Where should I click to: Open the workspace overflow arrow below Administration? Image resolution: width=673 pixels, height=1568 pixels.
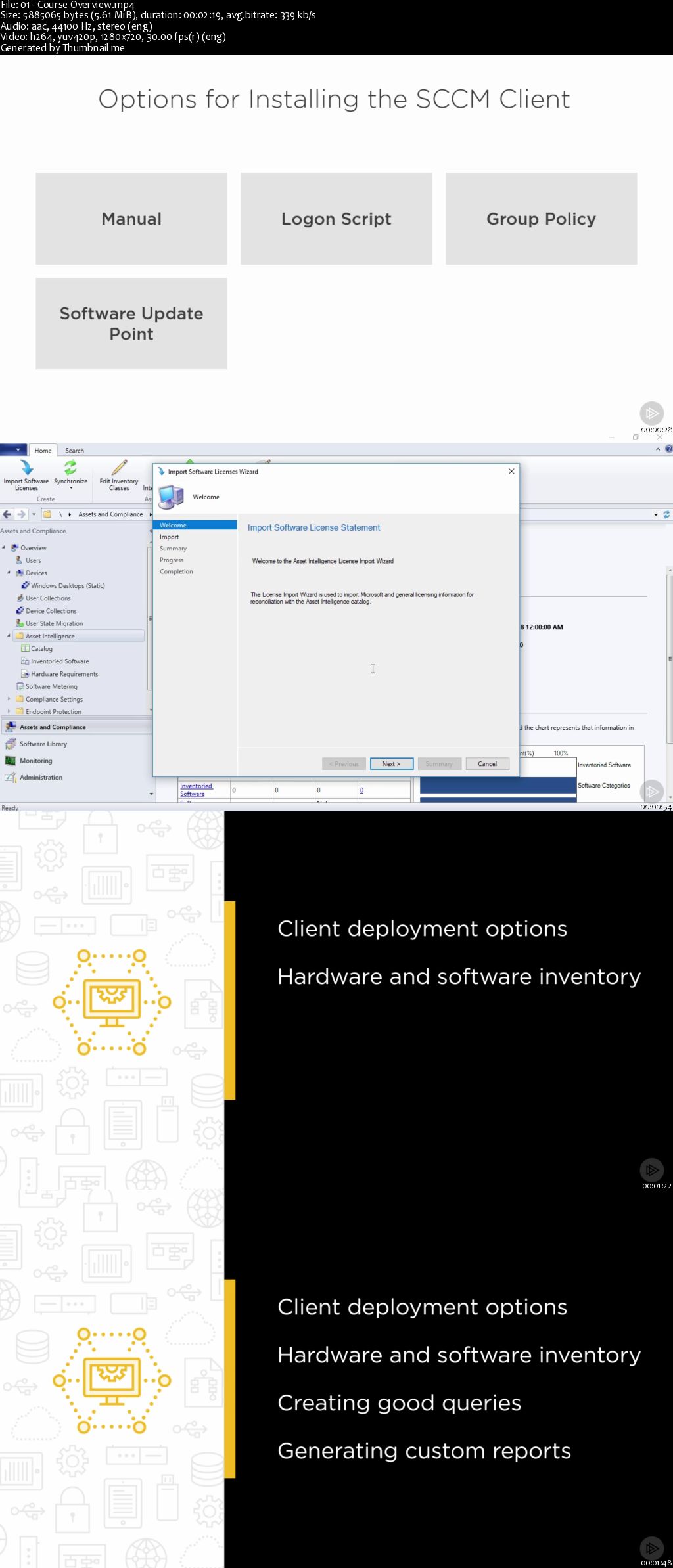point(151,794)
